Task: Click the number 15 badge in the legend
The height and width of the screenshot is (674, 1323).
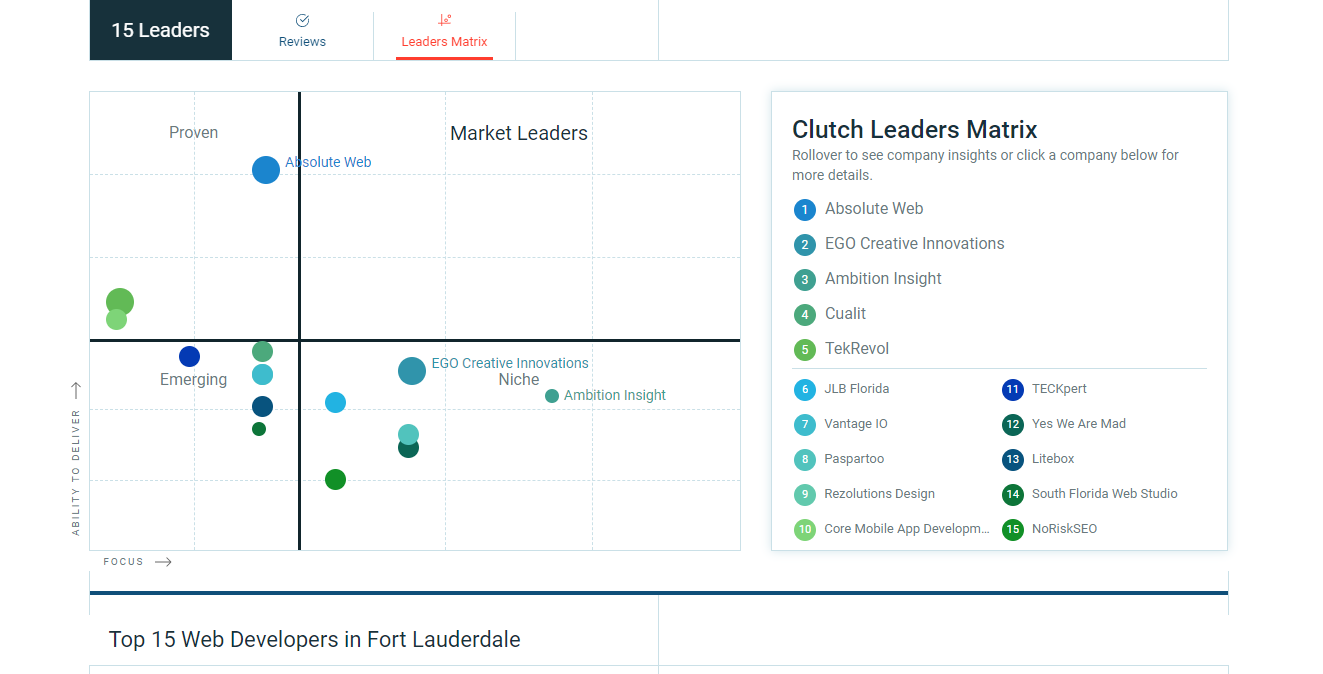Action: coord(1013,530)
